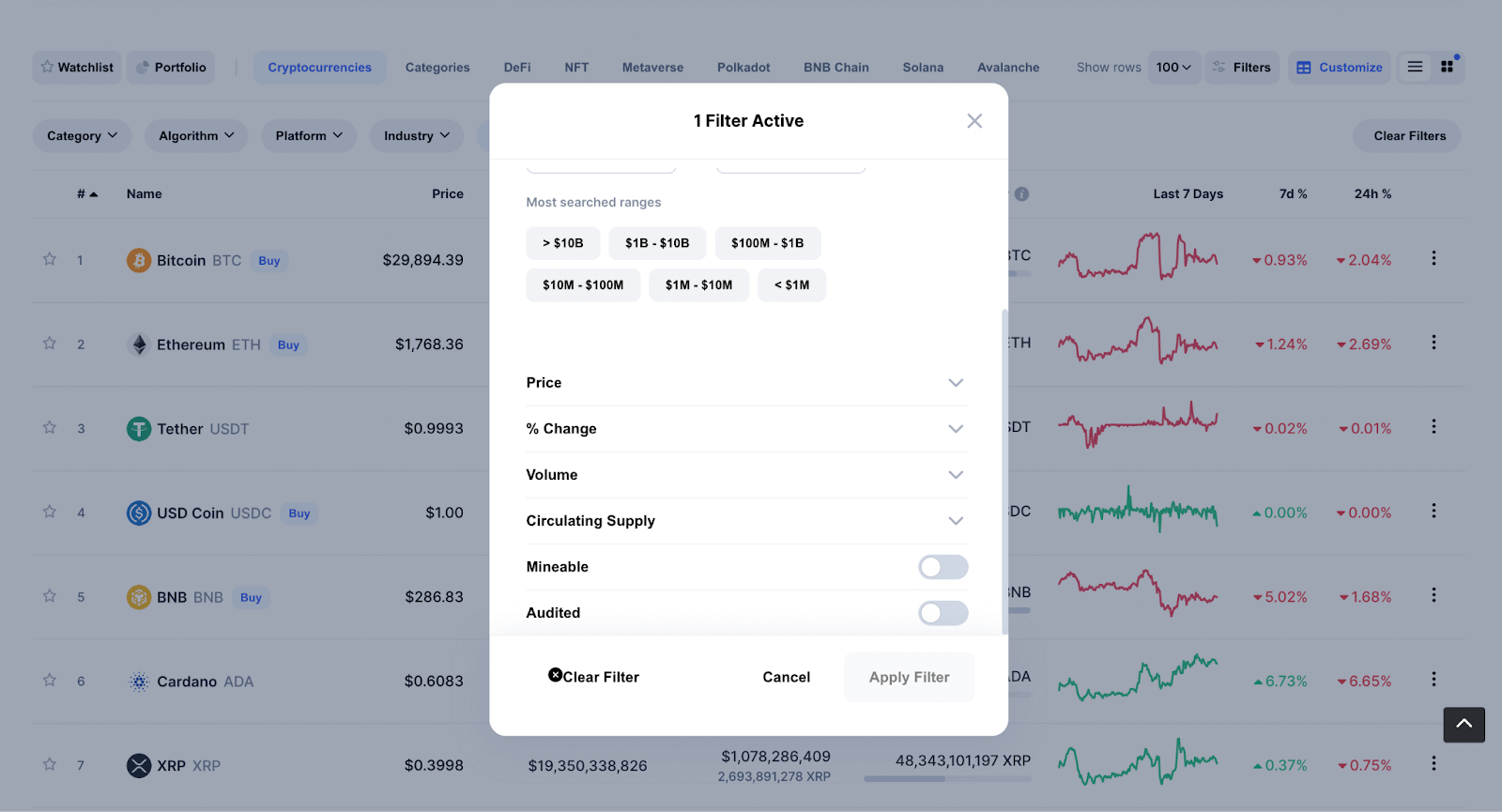Star Tether to add to watchlist

(50, 428)
